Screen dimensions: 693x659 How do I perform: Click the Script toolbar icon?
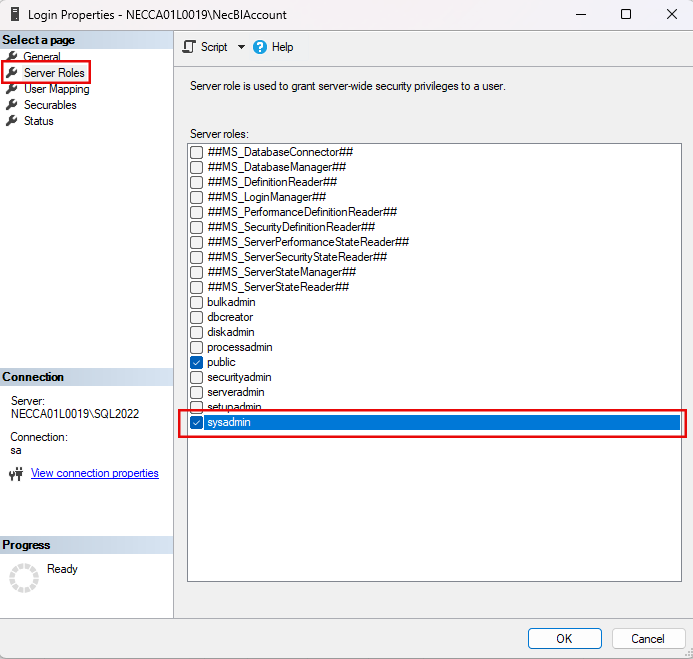(189, 47)
